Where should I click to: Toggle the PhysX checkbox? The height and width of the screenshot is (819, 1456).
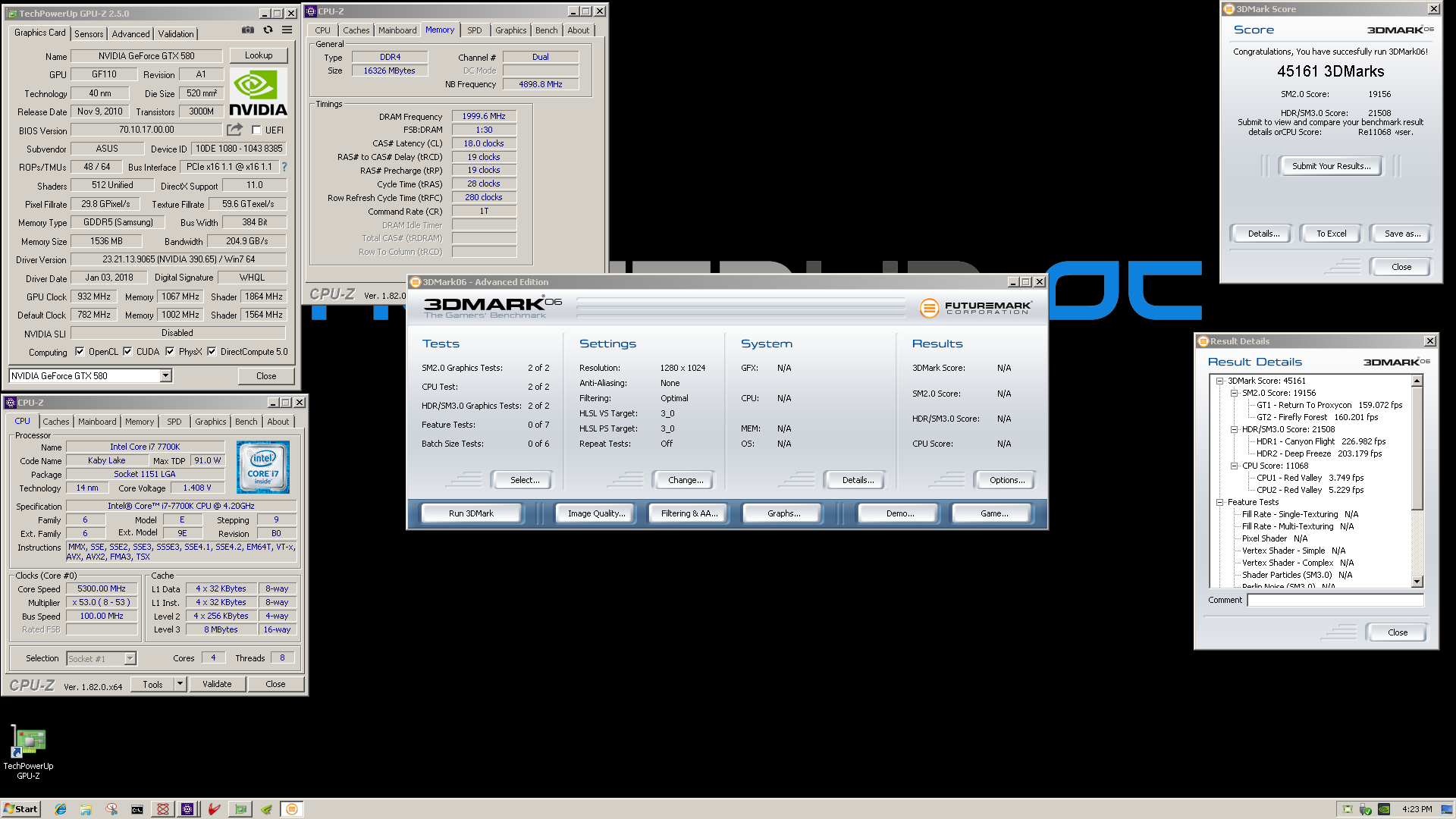170,352
